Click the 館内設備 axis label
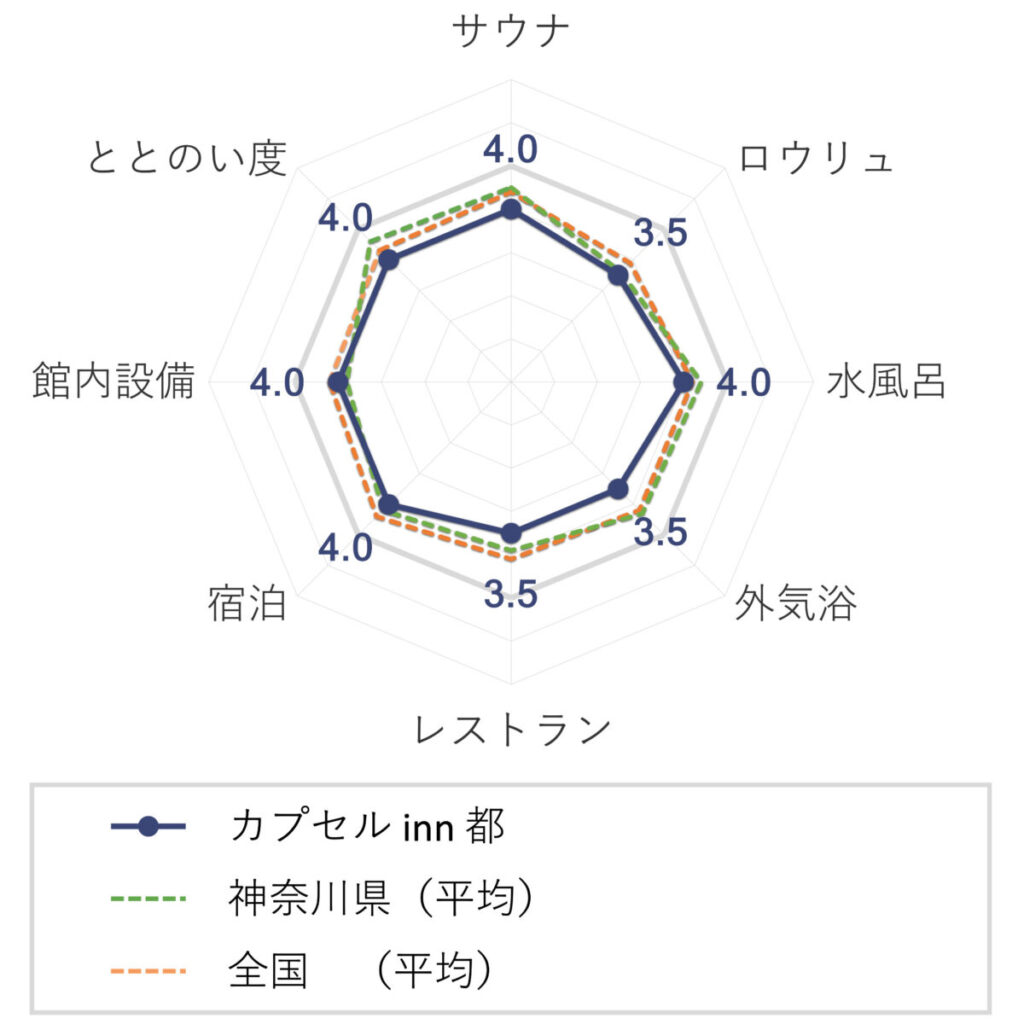1024x1024 pixels. tap(114, 381)
